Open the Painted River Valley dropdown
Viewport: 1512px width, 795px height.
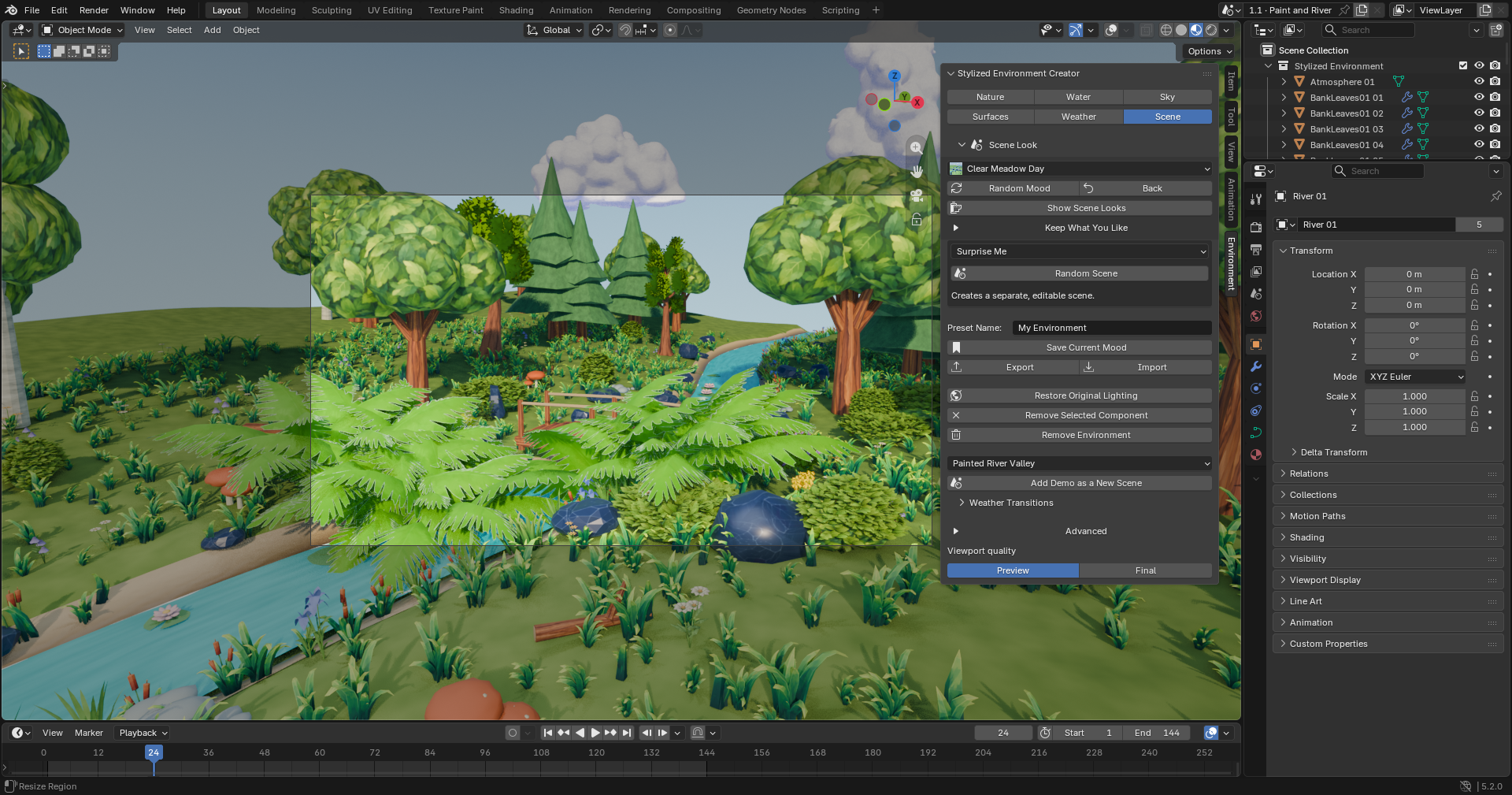pyautogui.click(x=1080, y=463)
